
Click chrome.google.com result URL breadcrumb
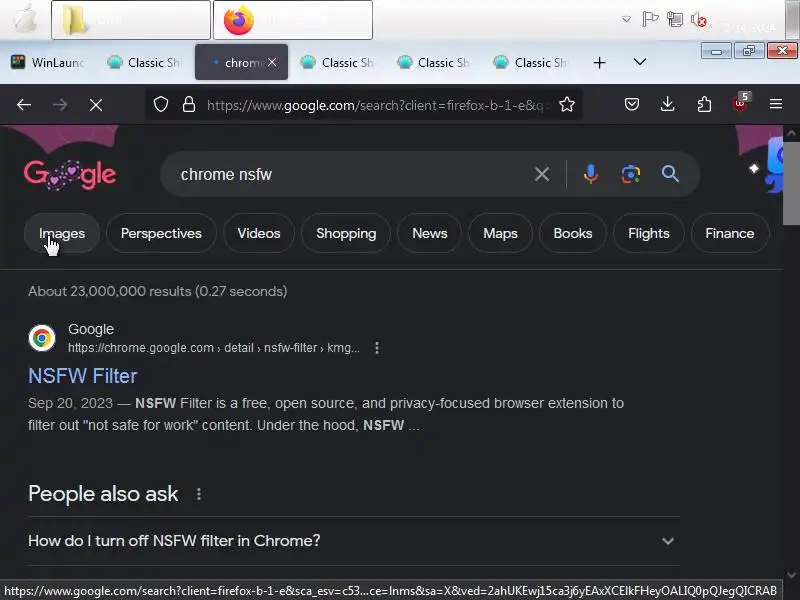(214, 348)
